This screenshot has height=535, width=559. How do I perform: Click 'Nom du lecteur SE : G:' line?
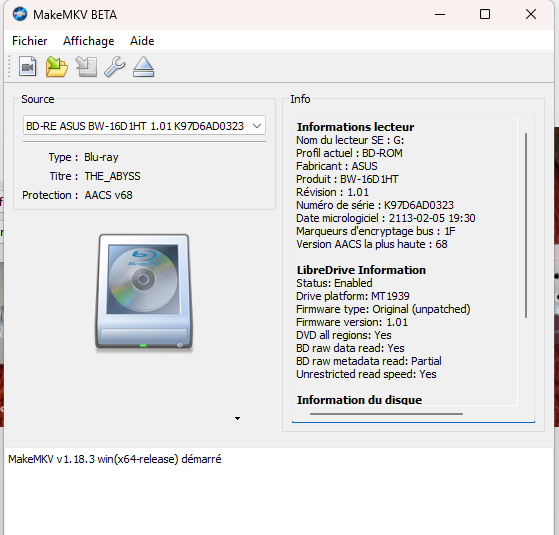tap(350, 140)
